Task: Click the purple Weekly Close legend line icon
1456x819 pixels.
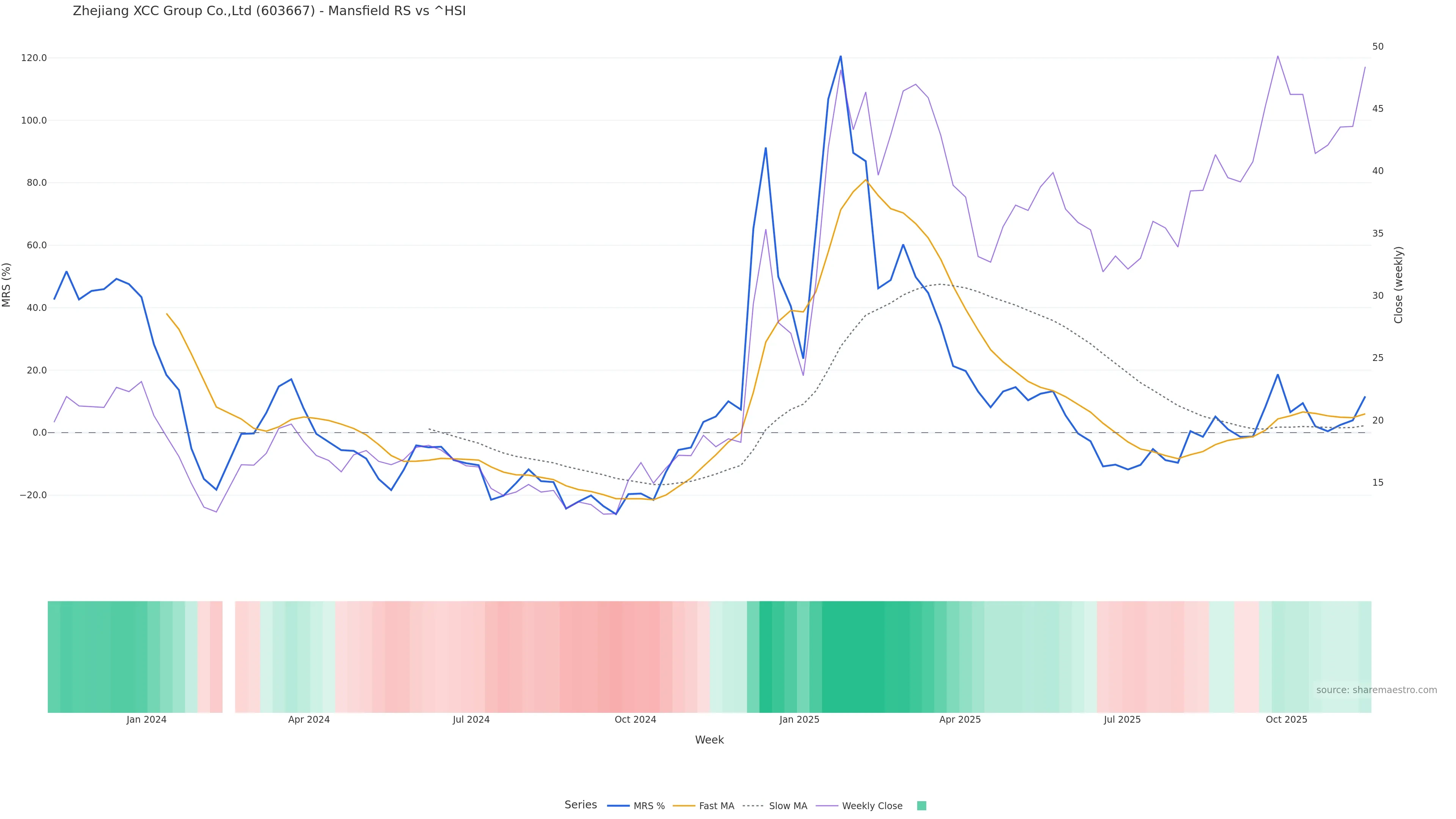Action: pos(827,806)
